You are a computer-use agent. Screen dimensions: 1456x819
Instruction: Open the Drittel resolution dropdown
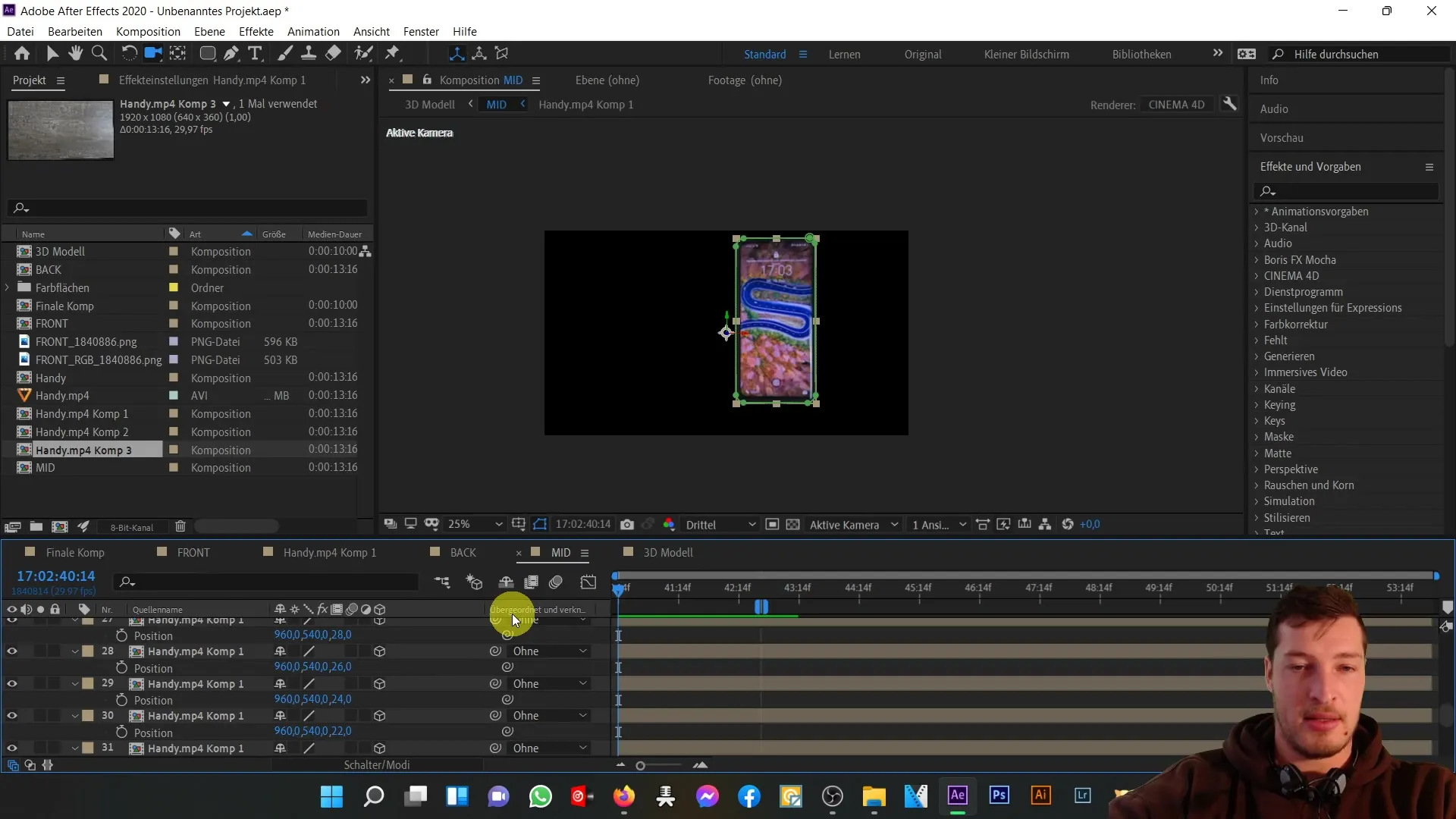coord(720,525)
